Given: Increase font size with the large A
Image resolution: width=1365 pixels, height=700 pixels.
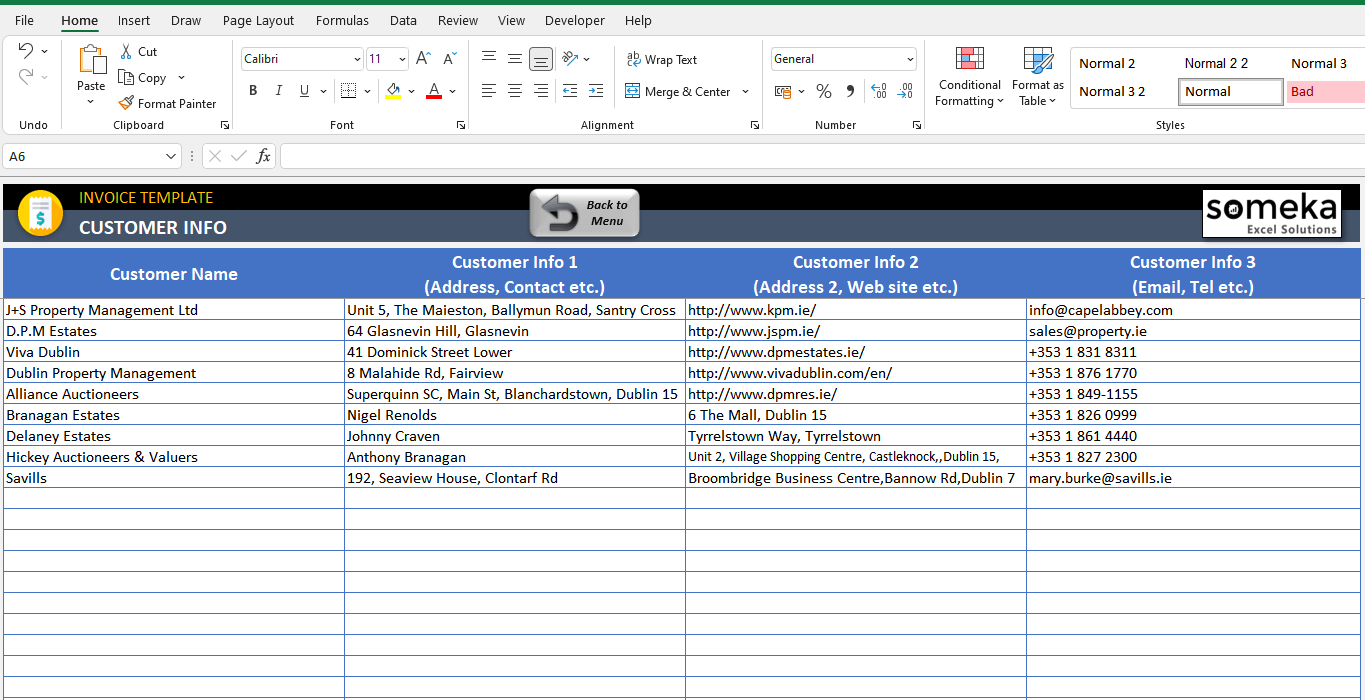Looking at the screenshot, I should [x=423, y=59].
